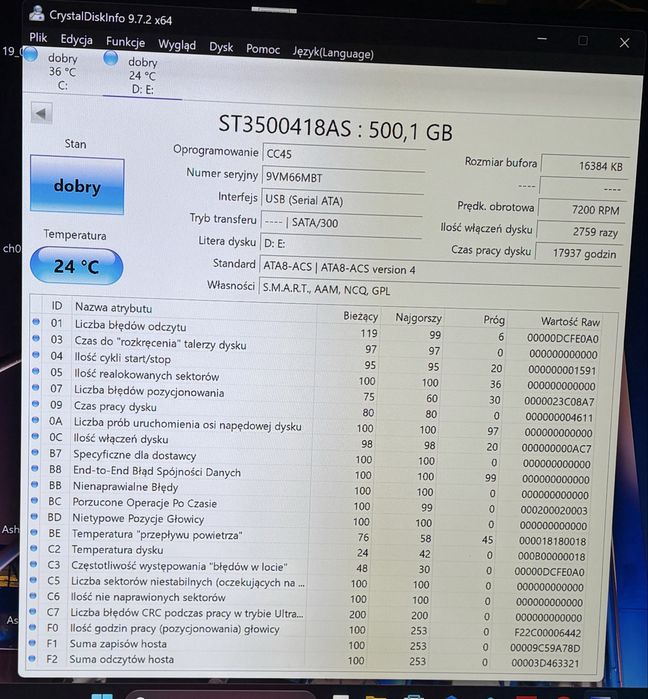Click the previous disk arrow button

(41, 113)
